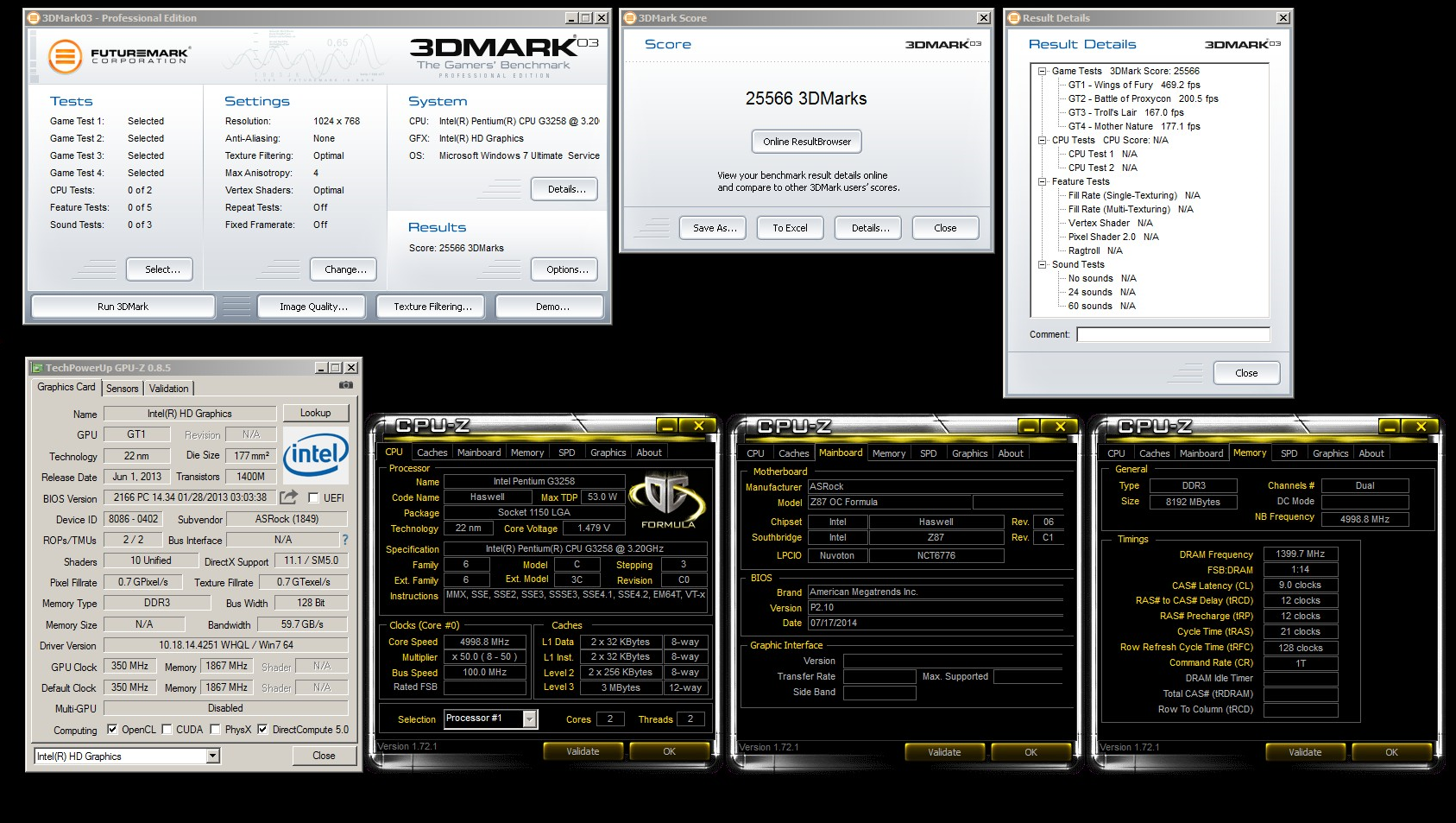Open SPD tab in CPU-Z Mainboard window
This screenshot has height=823, width=1456.
[x=929, y=453]
